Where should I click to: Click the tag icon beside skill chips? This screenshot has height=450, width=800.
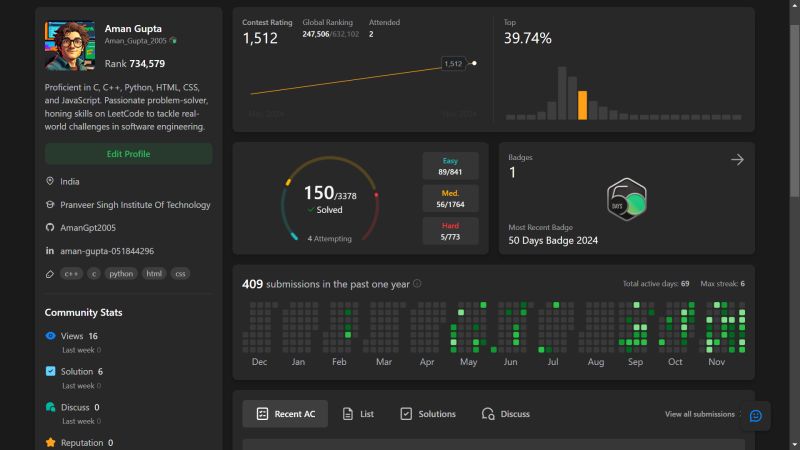pos(50,274)
